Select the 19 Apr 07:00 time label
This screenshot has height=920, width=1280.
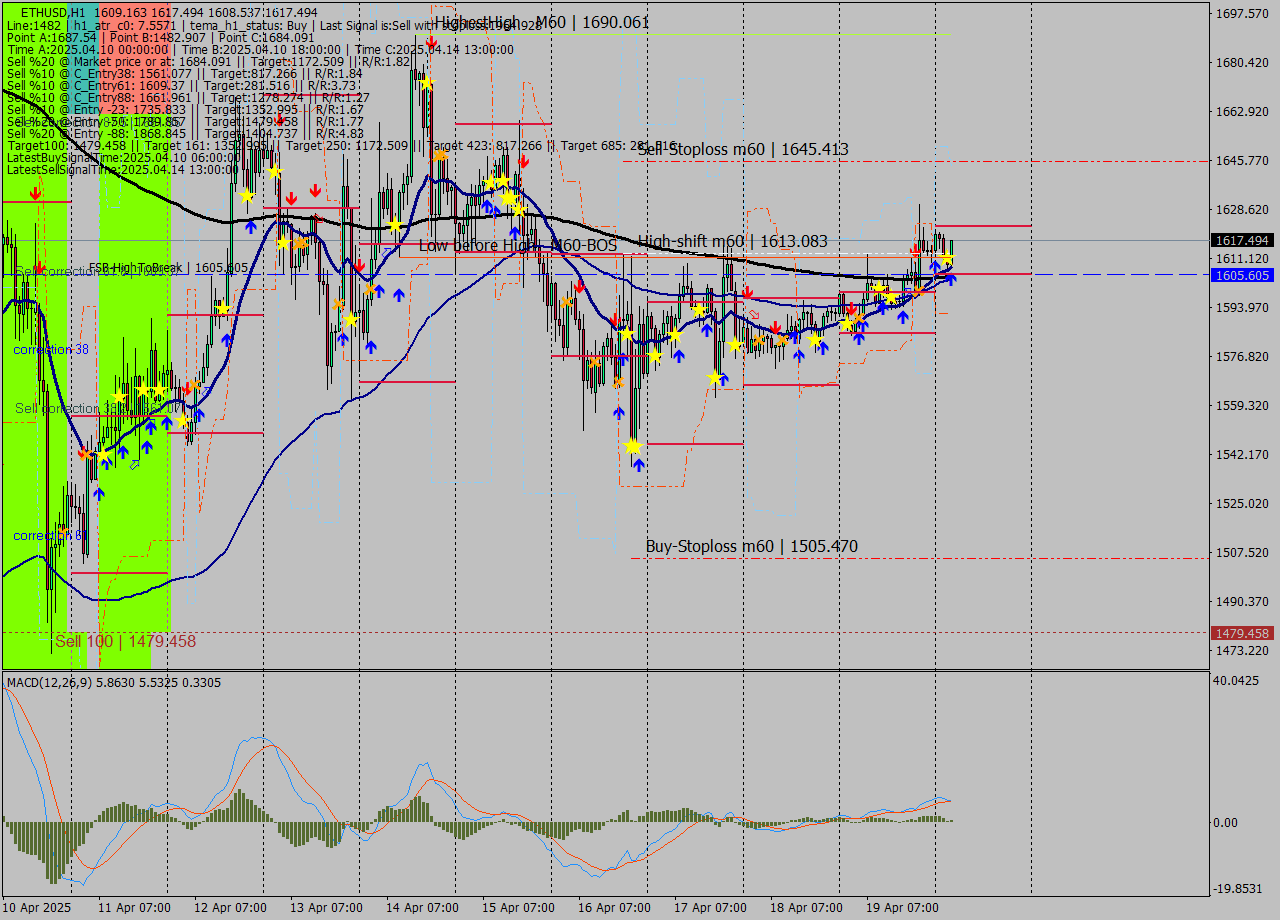pyautogui.click(x=902, y=908)
